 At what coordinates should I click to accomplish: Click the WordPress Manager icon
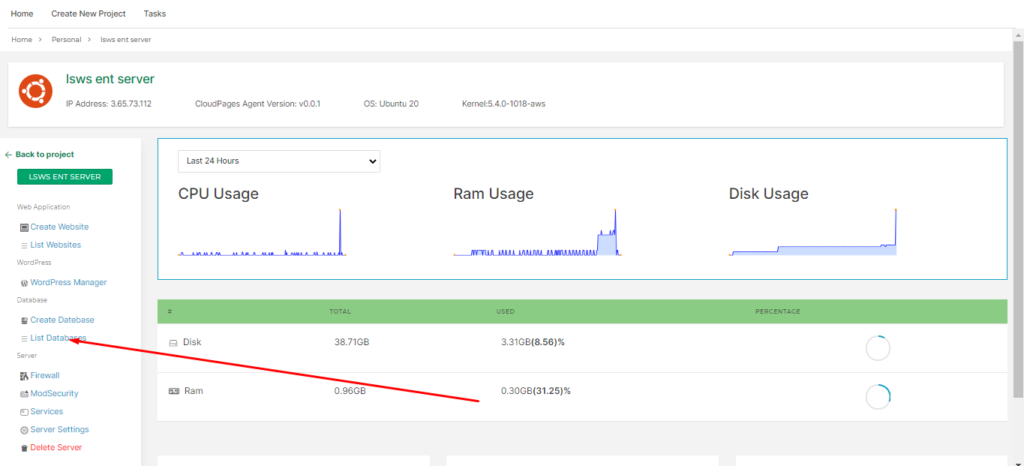(x=25, y=283)
